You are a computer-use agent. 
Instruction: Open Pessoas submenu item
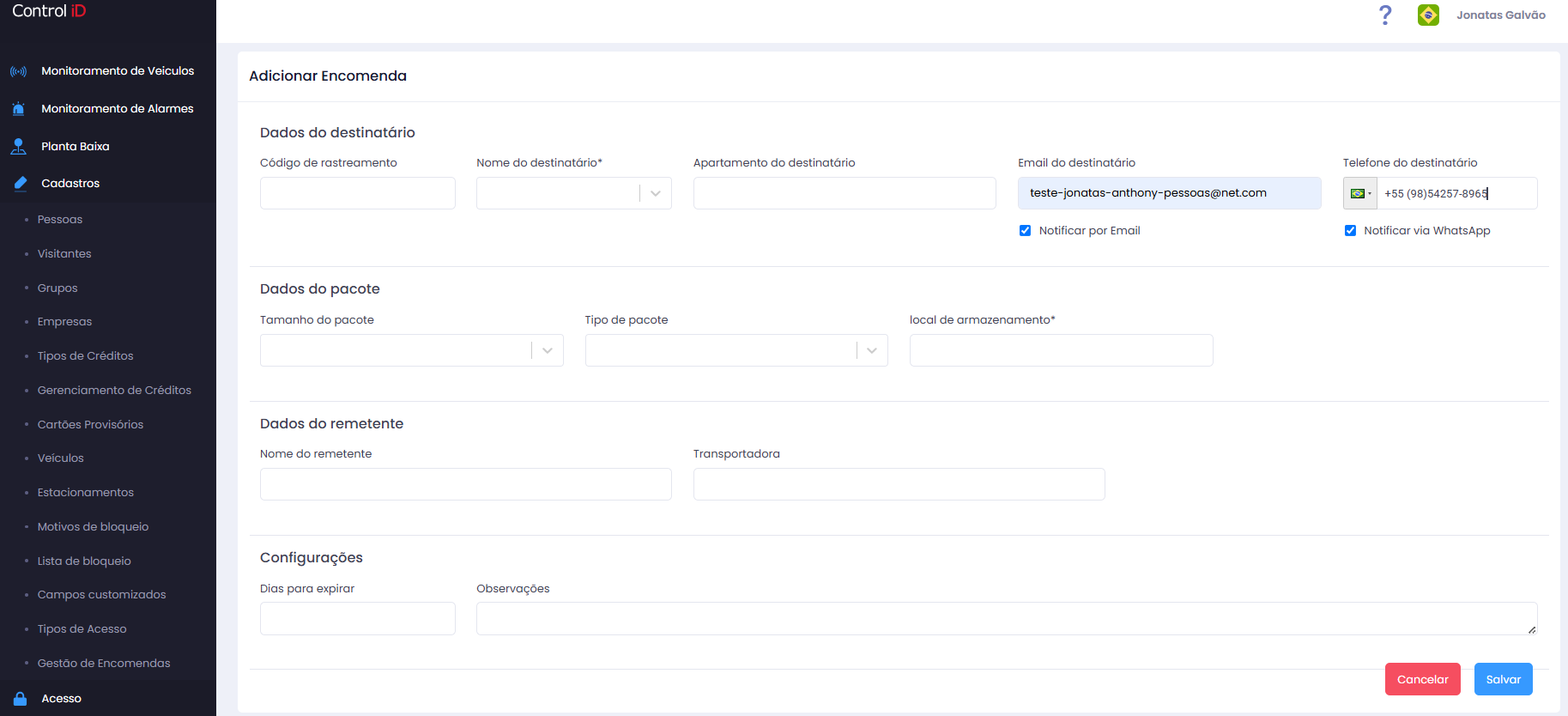click(60, 220)
